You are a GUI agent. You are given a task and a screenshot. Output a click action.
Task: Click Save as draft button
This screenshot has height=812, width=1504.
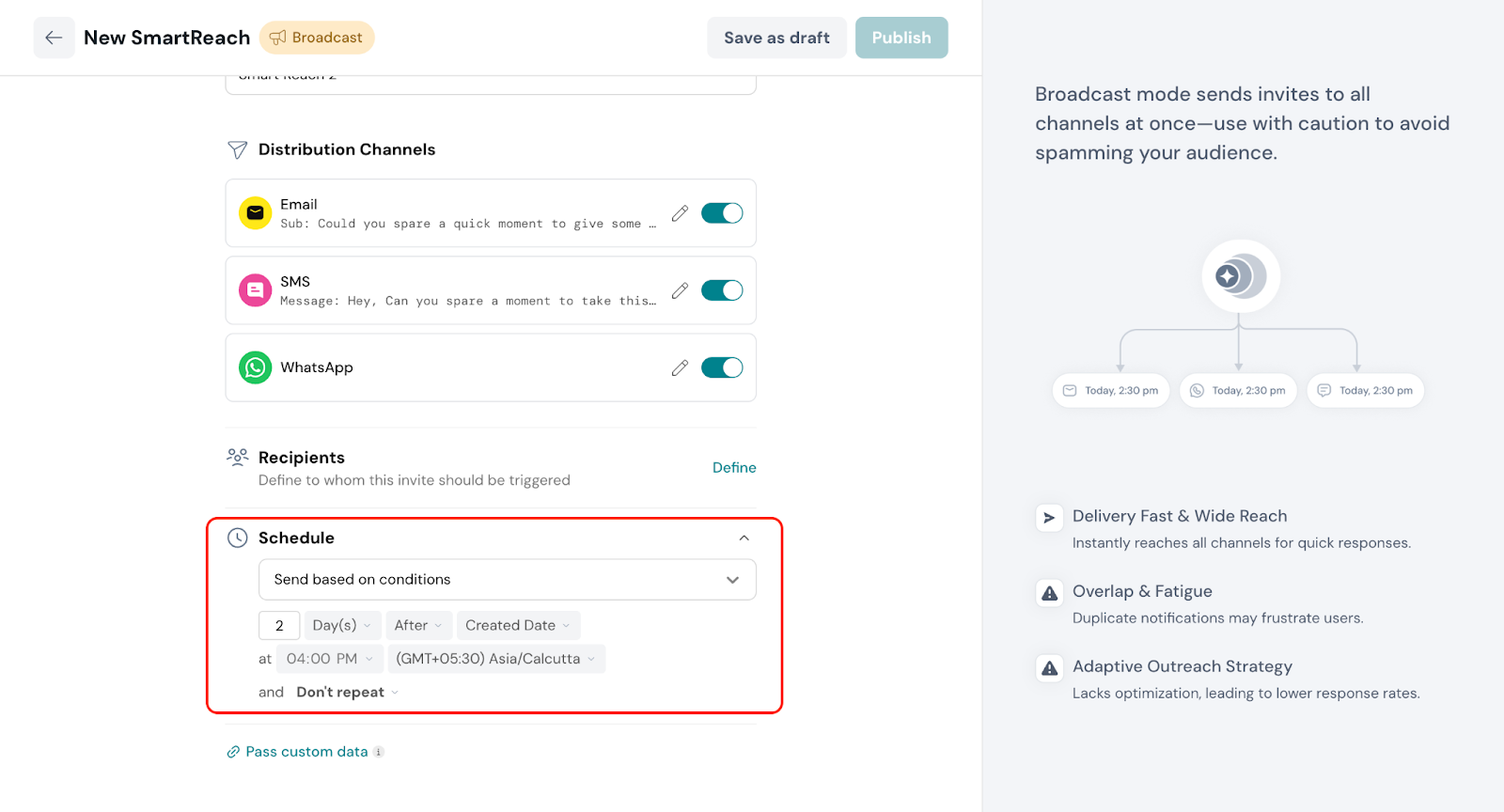pyautogui.click(x=776, y=38)
